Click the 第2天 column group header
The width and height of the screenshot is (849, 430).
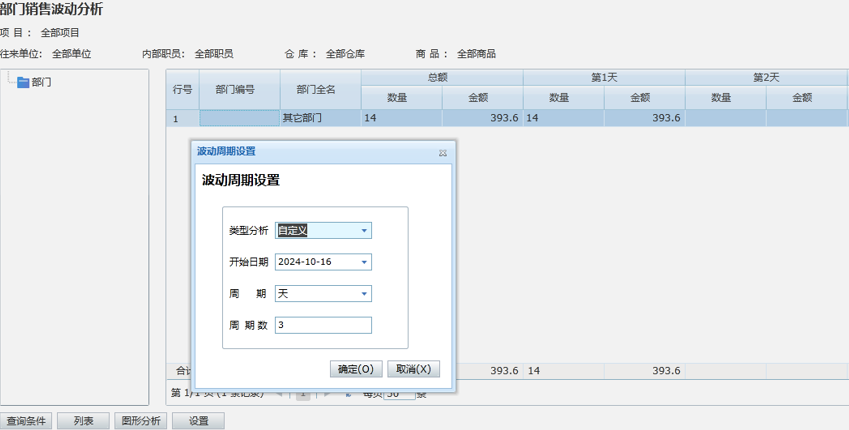click(766, 77)
